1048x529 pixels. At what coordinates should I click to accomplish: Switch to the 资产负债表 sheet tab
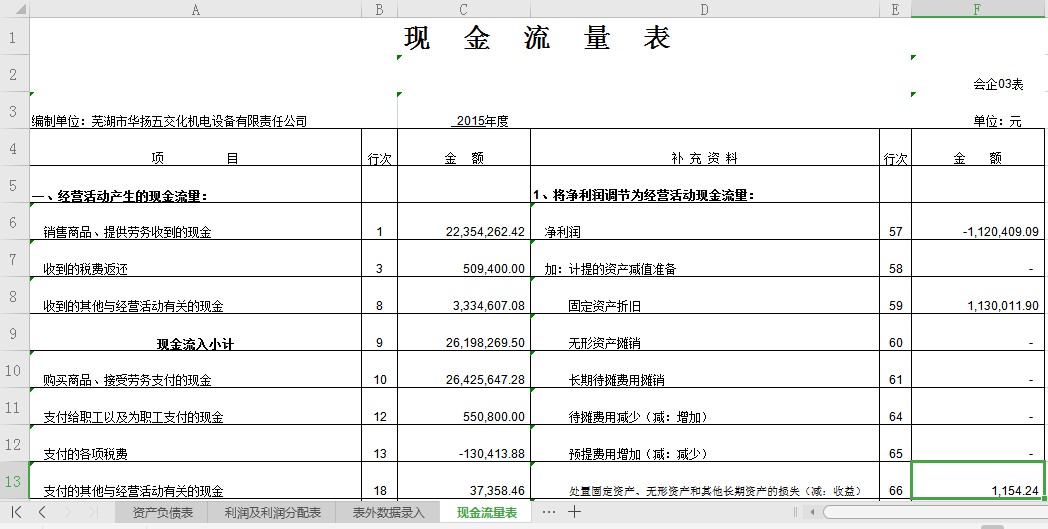[x=162, y=513]
